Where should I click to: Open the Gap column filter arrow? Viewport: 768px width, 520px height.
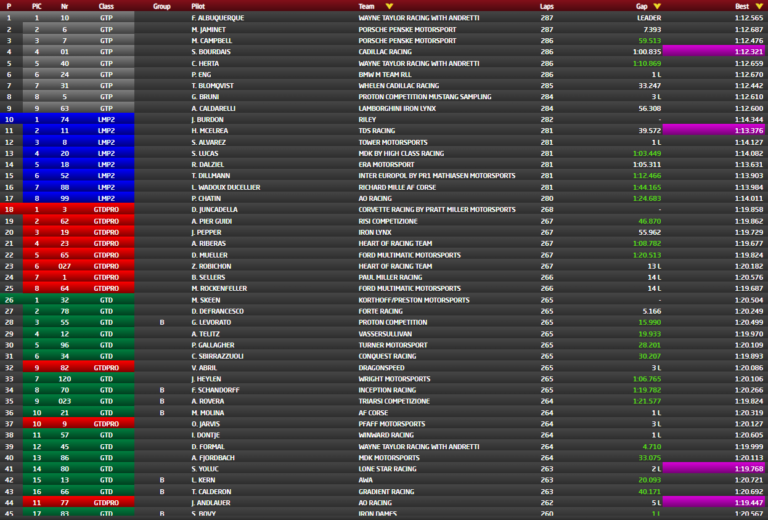coord(657,6)
